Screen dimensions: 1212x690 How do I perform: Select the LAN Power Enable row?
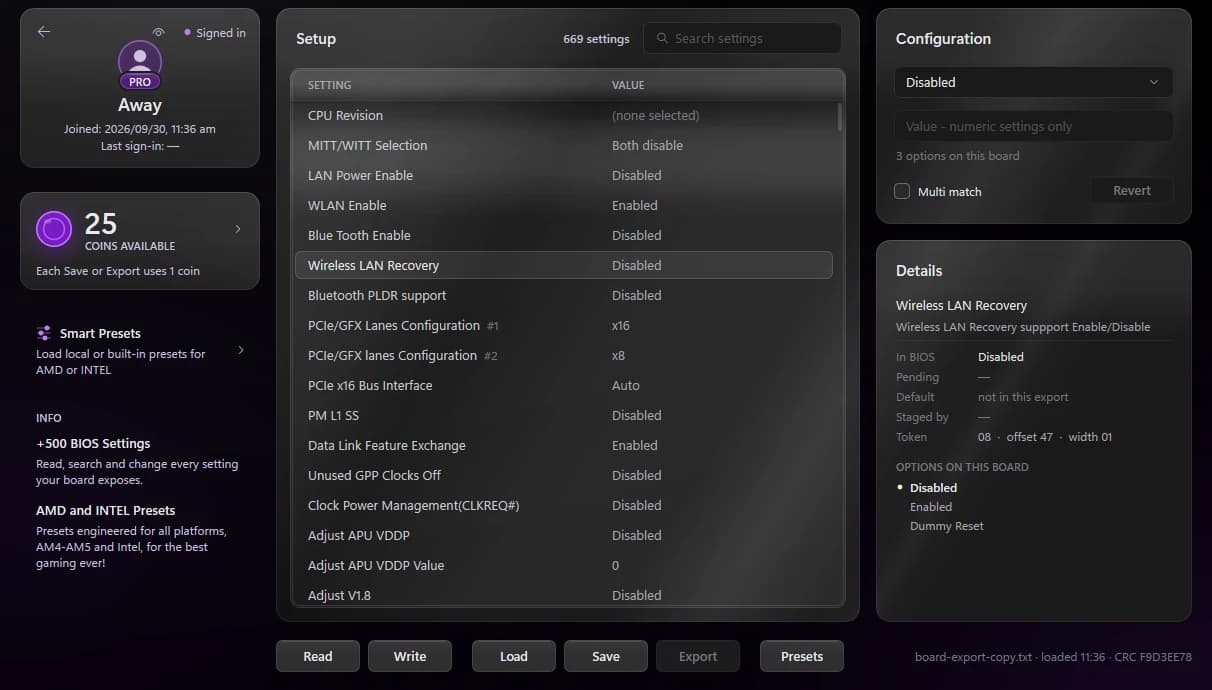click(x=564, y=175)
